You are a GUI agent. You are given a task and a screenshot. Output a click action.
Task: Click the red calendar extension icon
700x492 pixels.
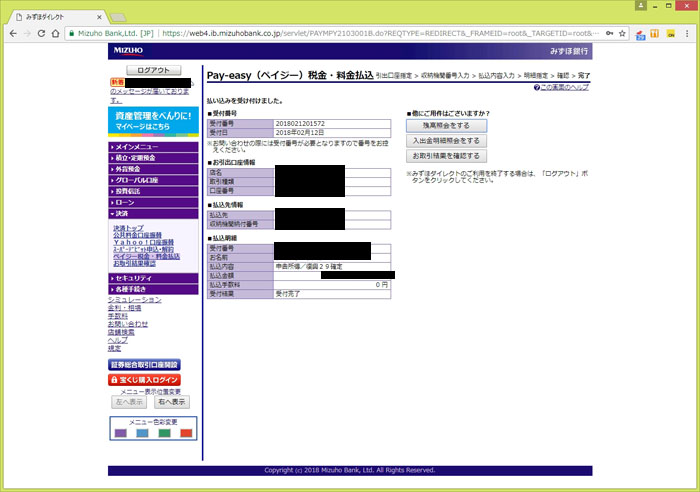coord(640,34)
